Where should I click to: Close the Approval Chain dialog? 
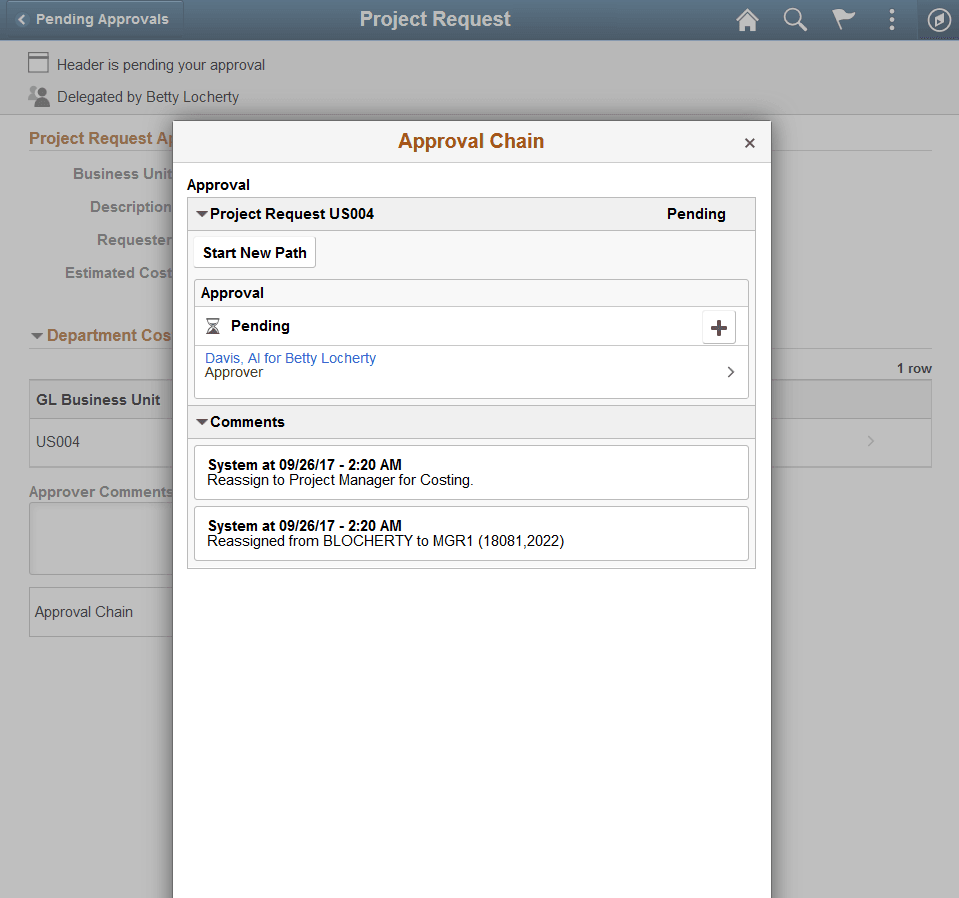tap(749, 143)
